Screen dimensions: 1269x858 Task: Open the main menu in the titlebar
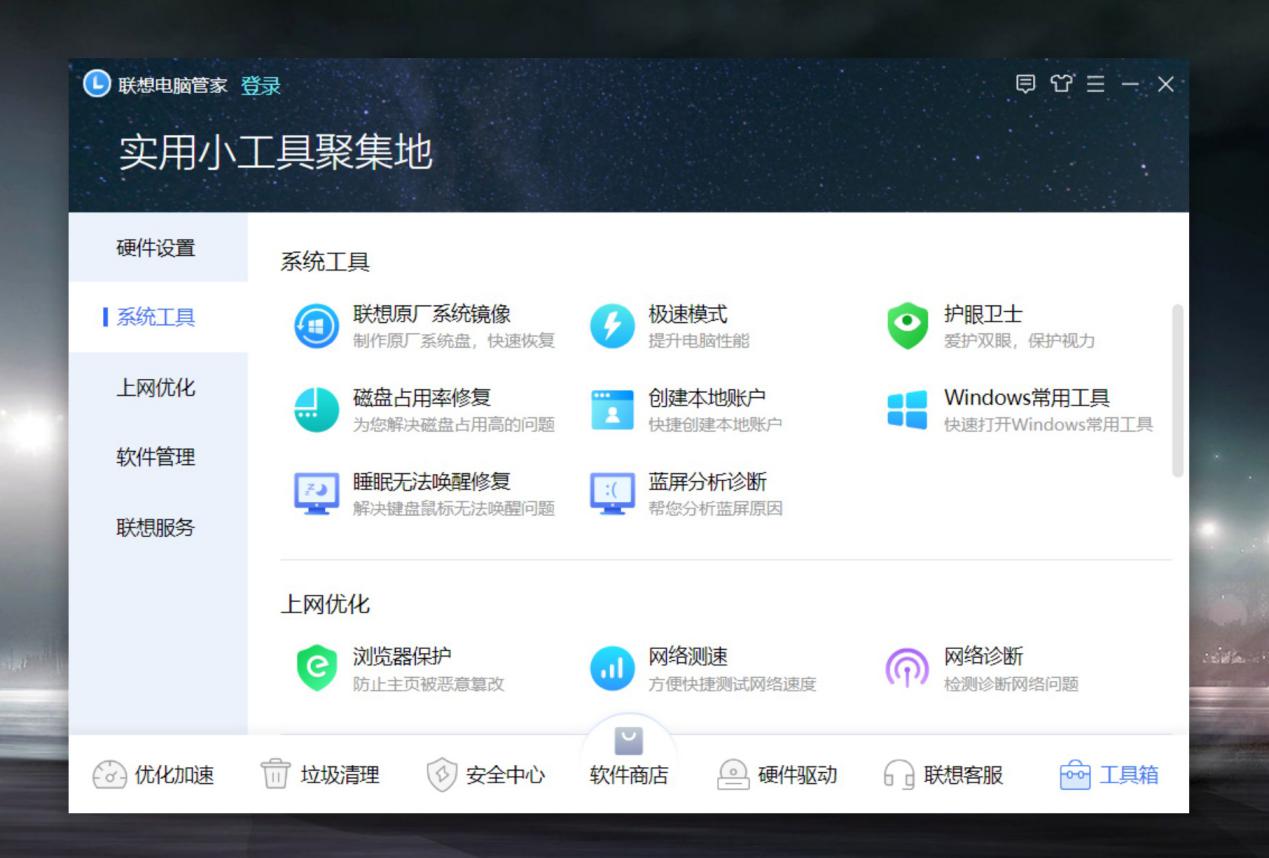[x=1097, y=86]
